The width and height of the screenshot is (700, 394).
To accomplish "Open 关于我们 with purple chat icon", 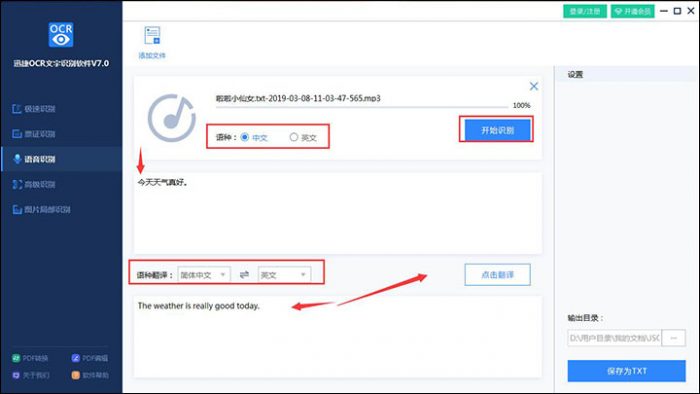I will pos(30,375).
